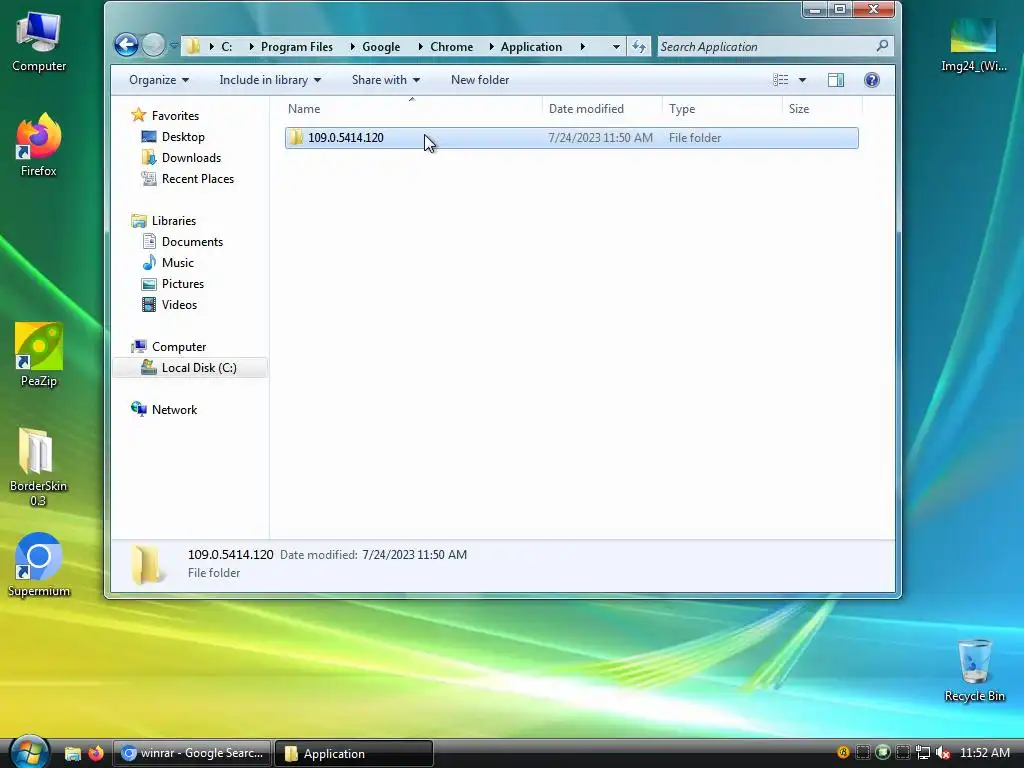Change the view with view icon
The width and height of the screenshot is (1024, 768).
click(780, 80)
